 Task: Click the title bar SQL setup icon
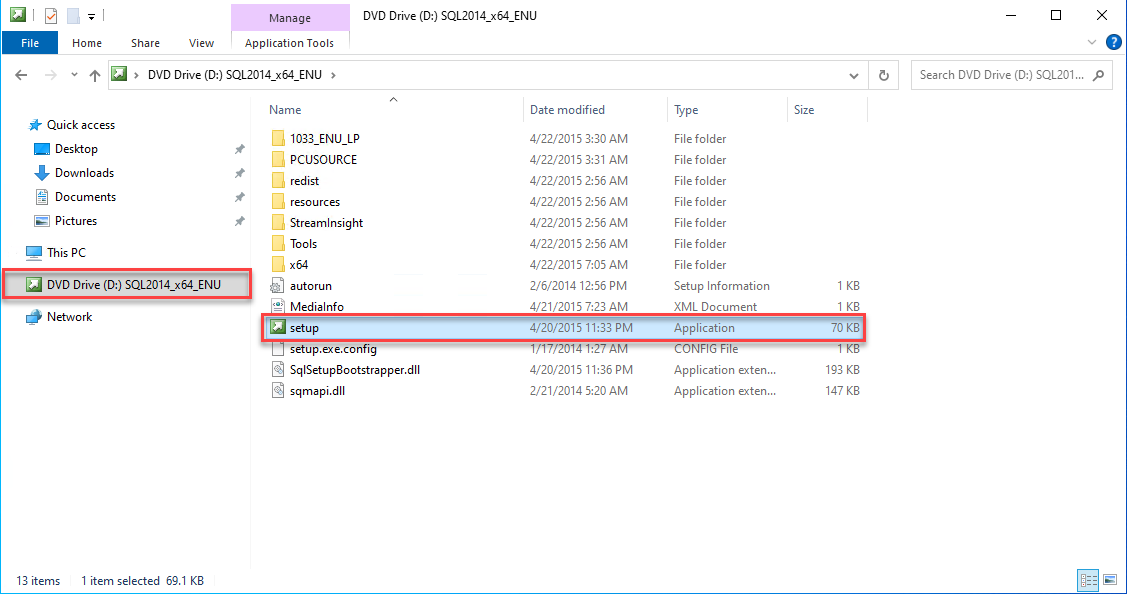tap(17, 14)
